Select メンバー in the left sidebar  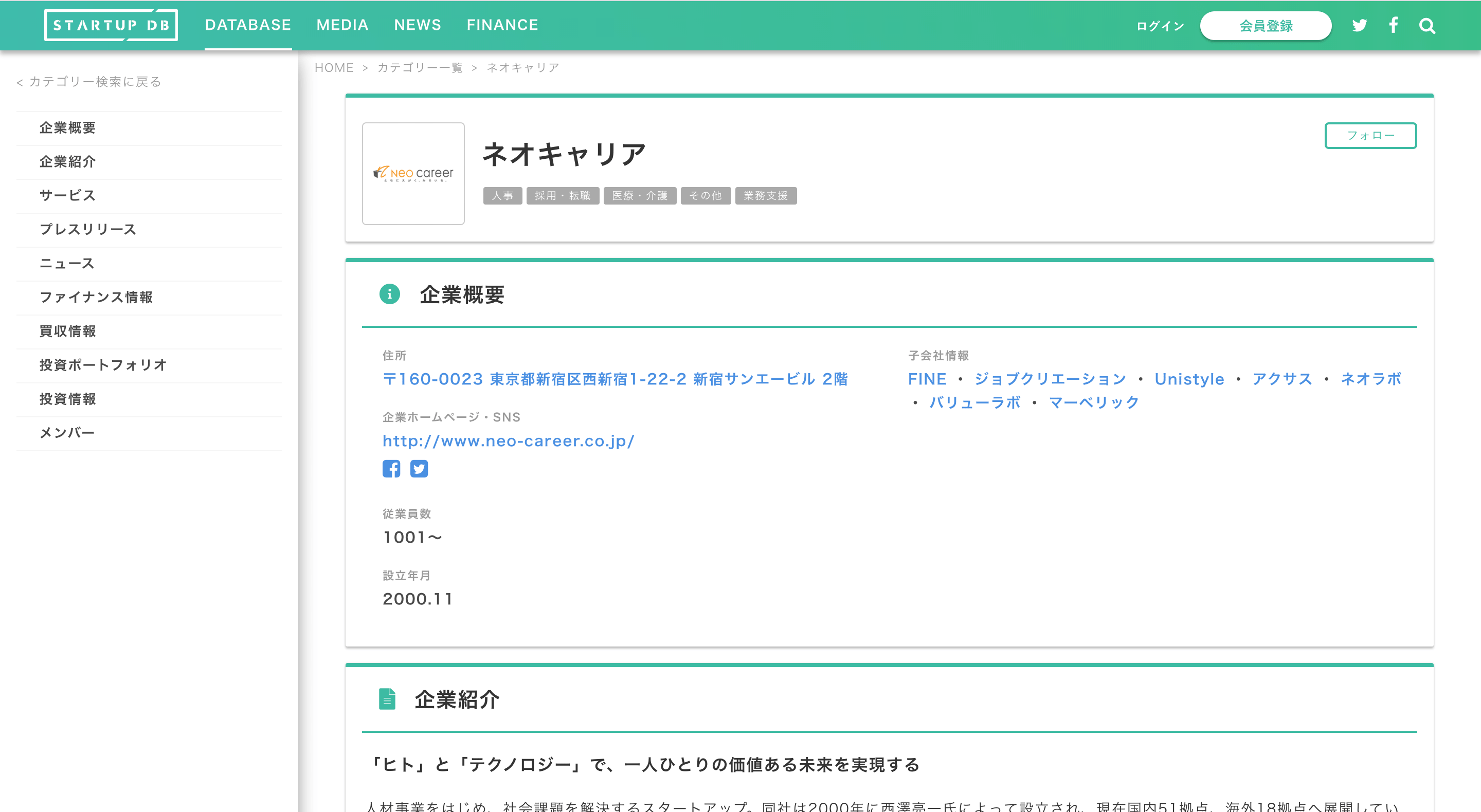coord(67,433)
